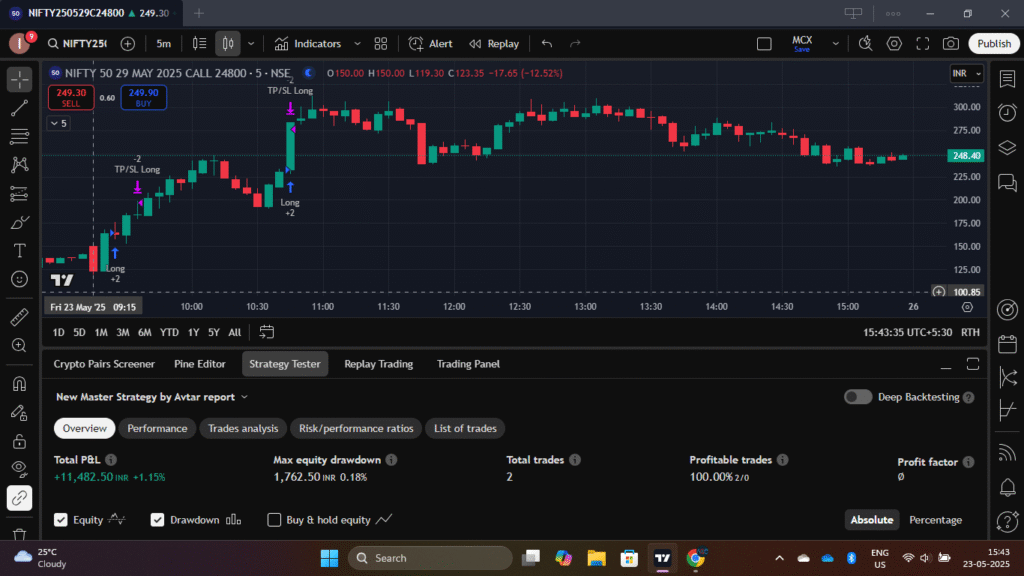Click the Windows taskbar Search box
Image resolution: width=1024 pixels, height=576 pixels.
click(430, 558)
